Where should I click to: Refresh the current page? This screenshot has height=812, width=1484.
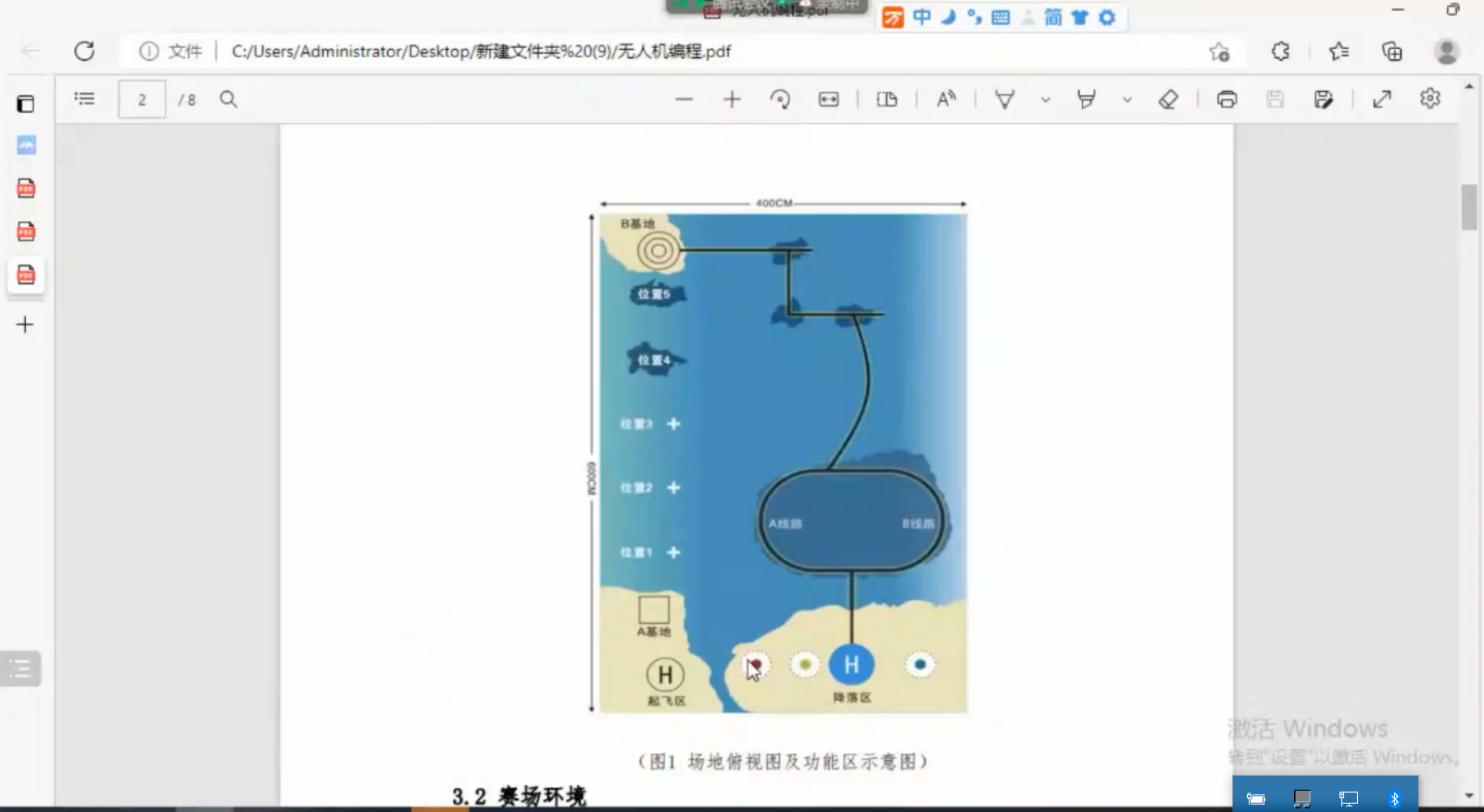tap(84, 51)
